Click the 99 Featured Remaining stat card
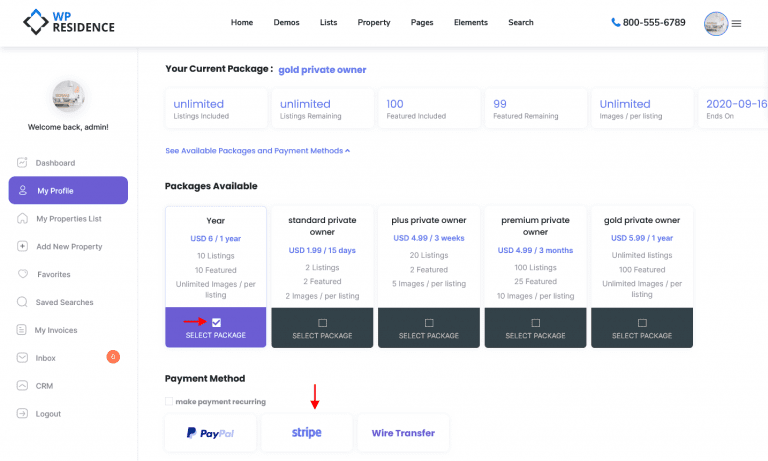 536,109
